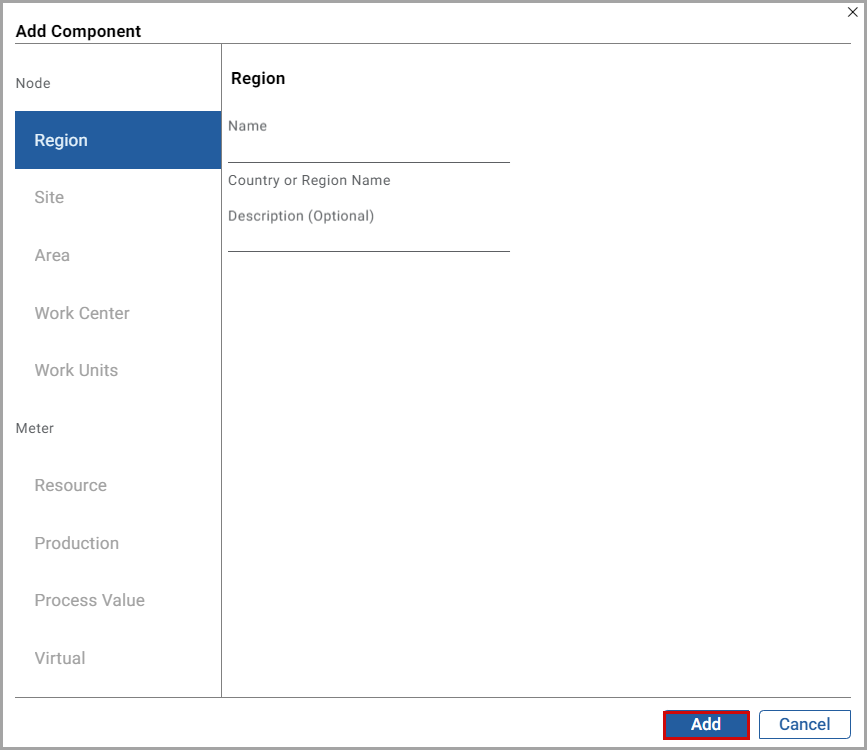Click the Region heading in form panel
867x750 pixels.
pyautogui.click(x=258, y=78)
